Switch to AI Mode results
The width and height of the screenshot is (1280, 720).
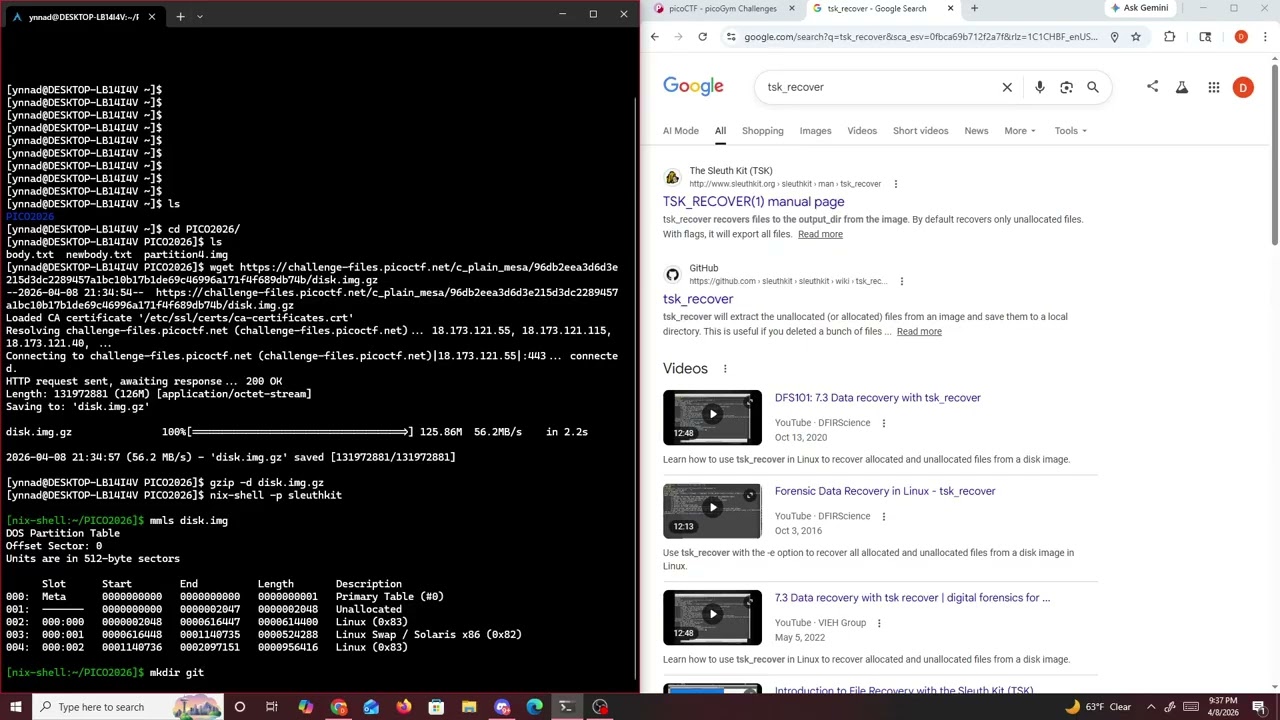(681, 131)
